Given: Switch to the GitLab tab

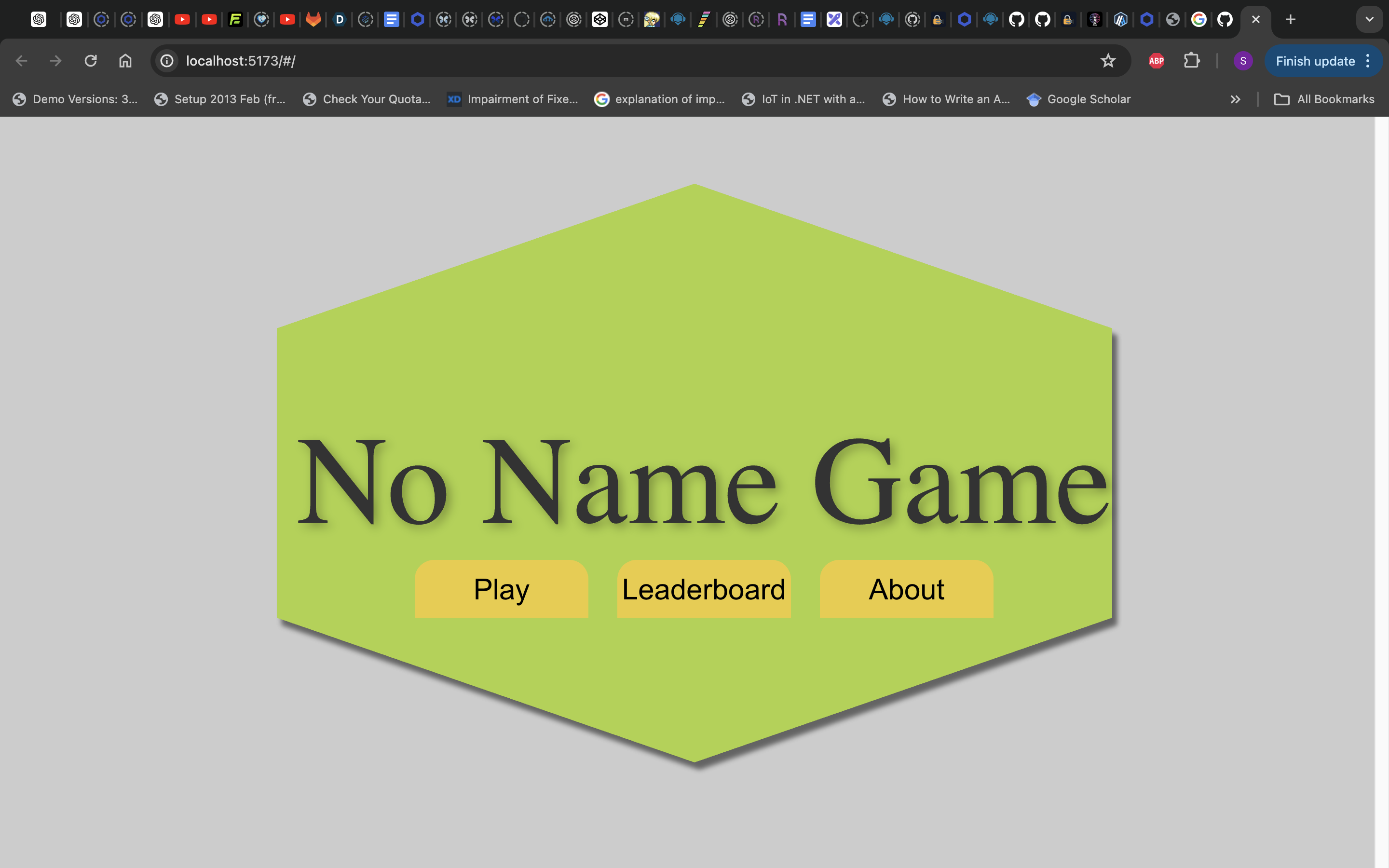Looking at the screenshot, I should click(x=313, y=19).
